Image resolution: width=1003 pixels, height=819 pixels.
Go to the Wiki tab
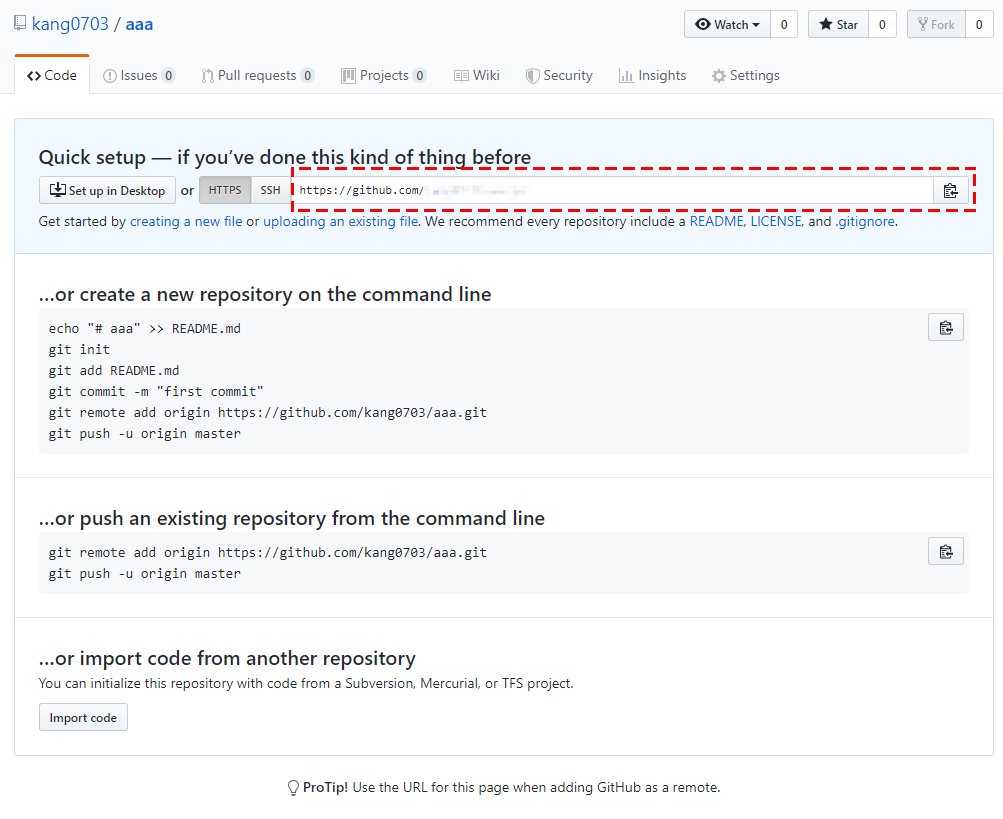point(477,76)
